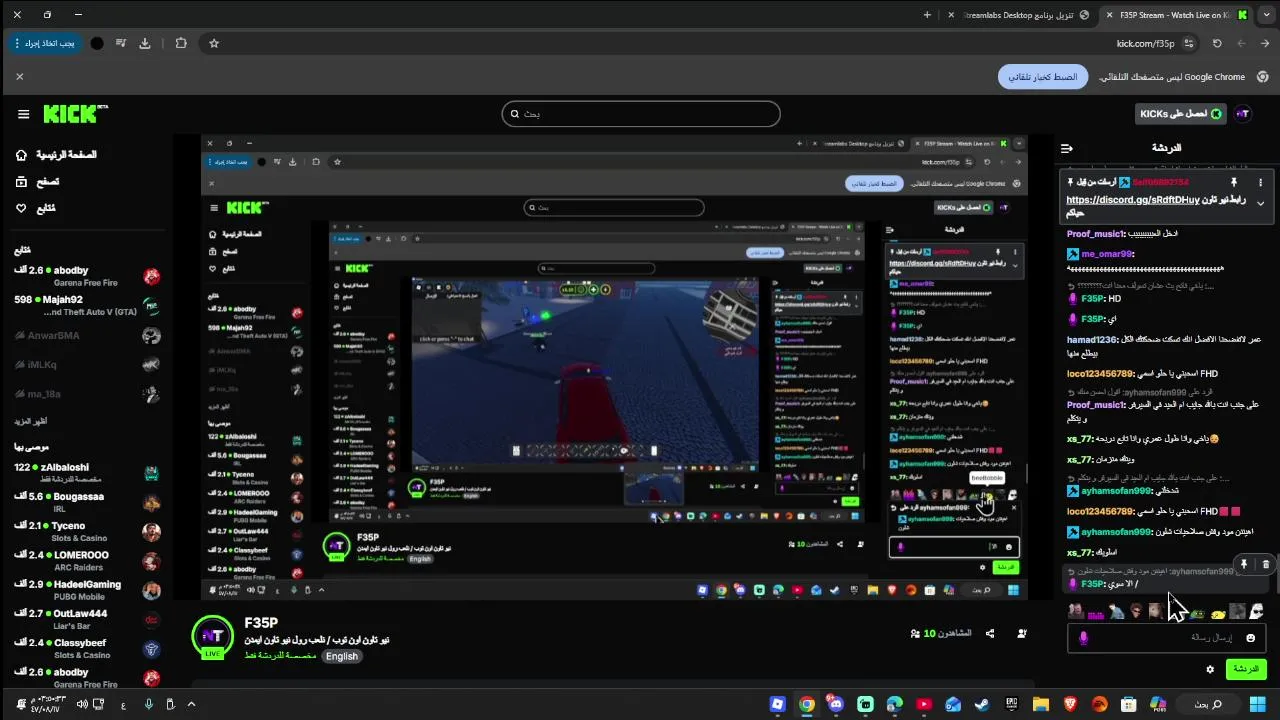Image resolution: width=1280 pixels, height=720 pixels.
Task: Open Chrome extensions puzzle icon
Action: [x=181, y=43]
